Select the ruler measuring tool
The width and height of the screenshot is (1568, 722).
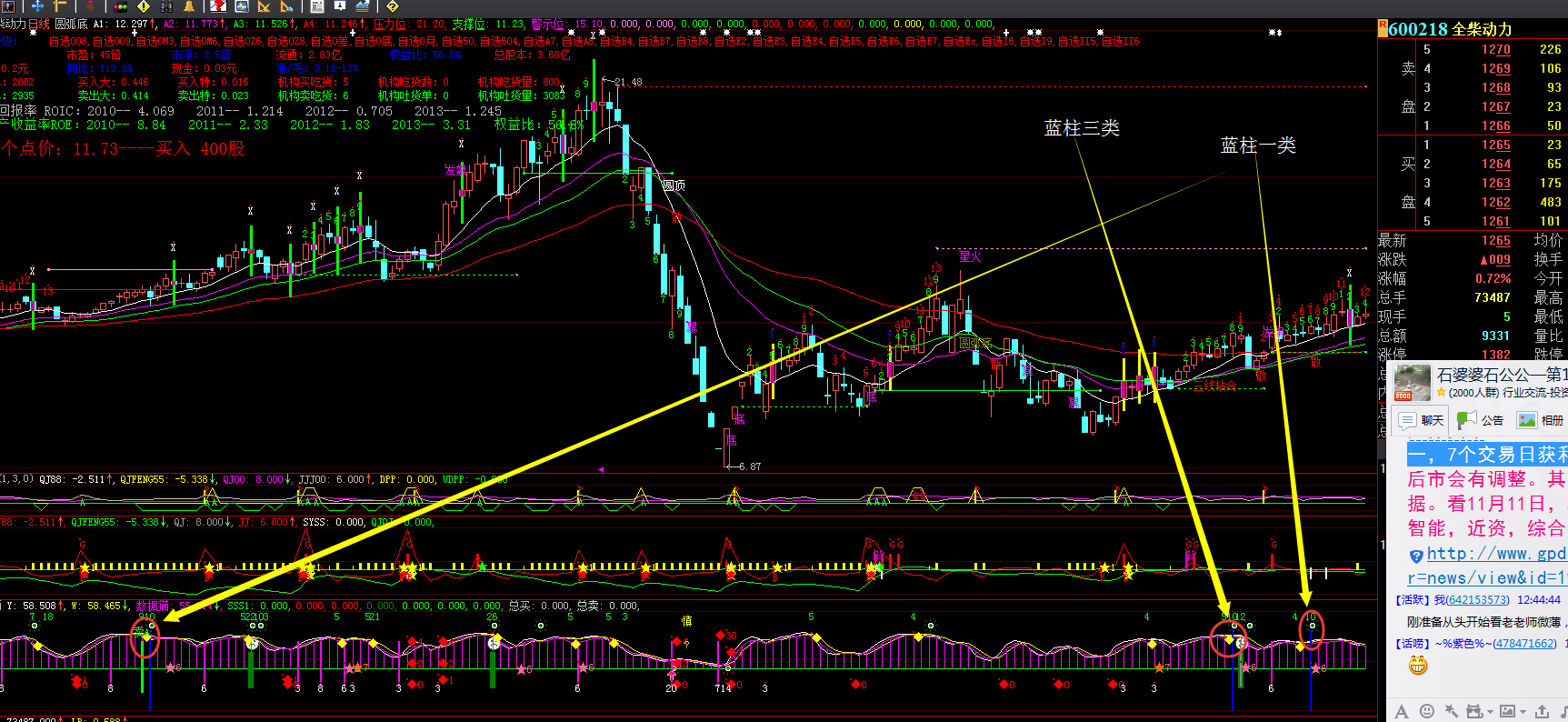click(x=60, y=6)
